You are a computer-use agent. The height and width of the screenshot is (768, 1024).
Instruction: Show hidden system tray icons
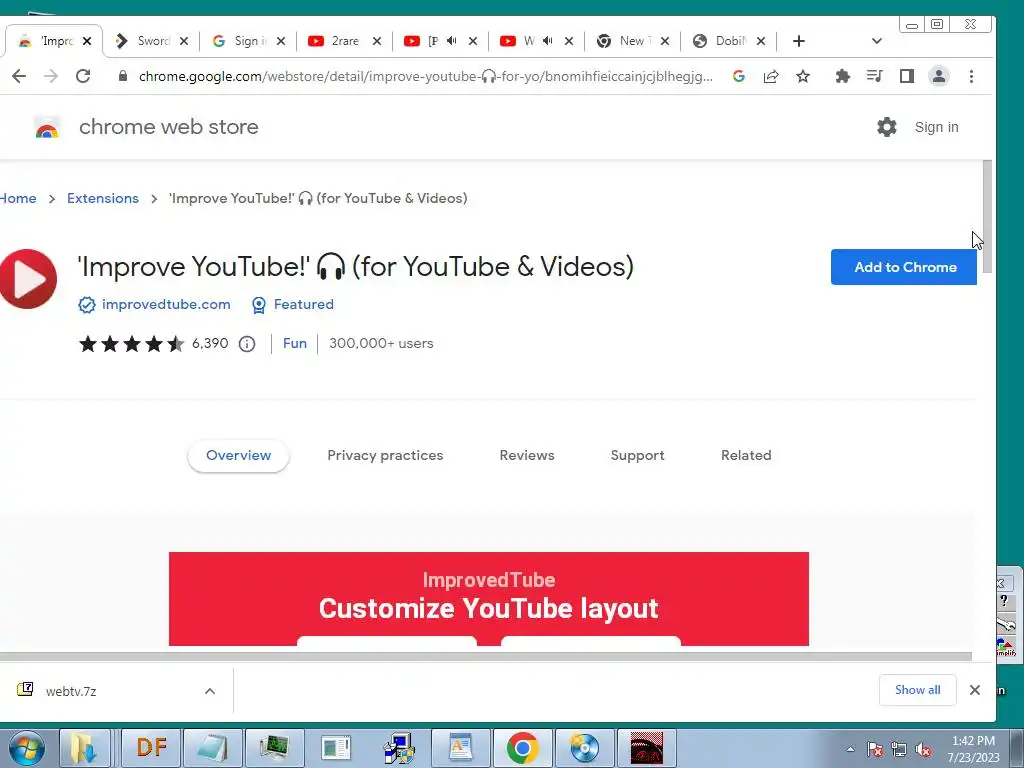click(850, 749)
